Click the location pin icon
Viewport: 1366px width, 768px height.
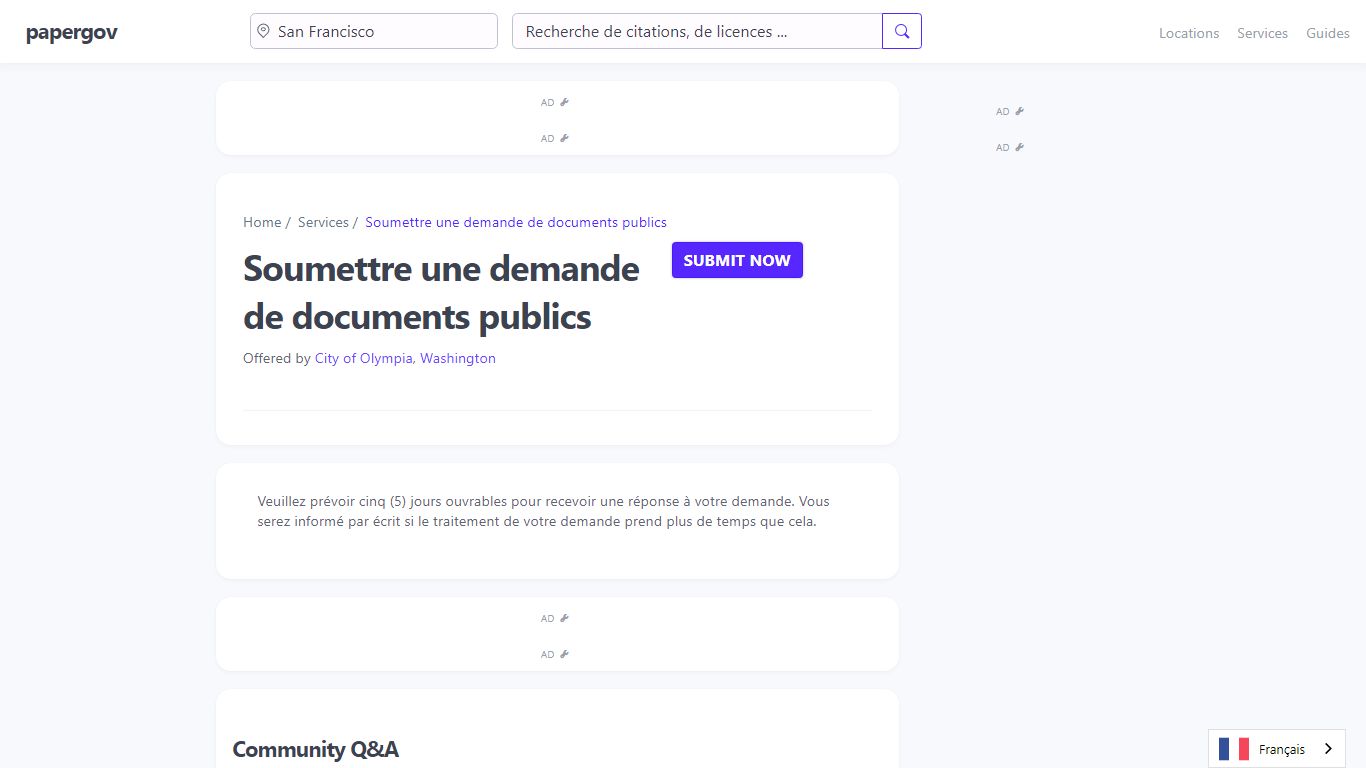pyautogui.click(x=263, y=31)
